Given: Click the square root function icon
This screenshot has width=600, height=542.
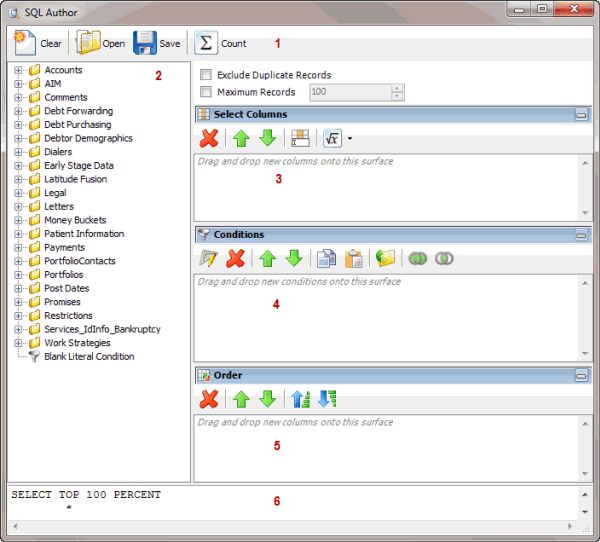Looking at the screenshot, I should tap(332, 138).
